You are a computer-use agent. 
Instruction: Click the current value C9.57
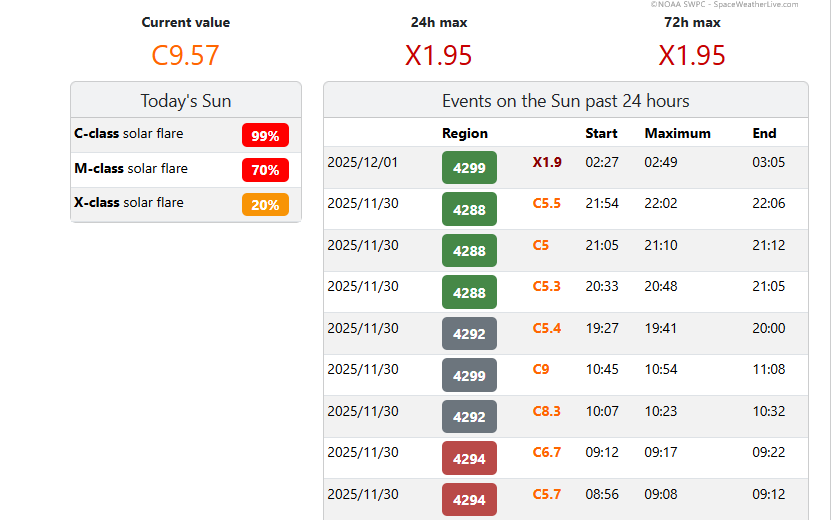pos(185,55)
